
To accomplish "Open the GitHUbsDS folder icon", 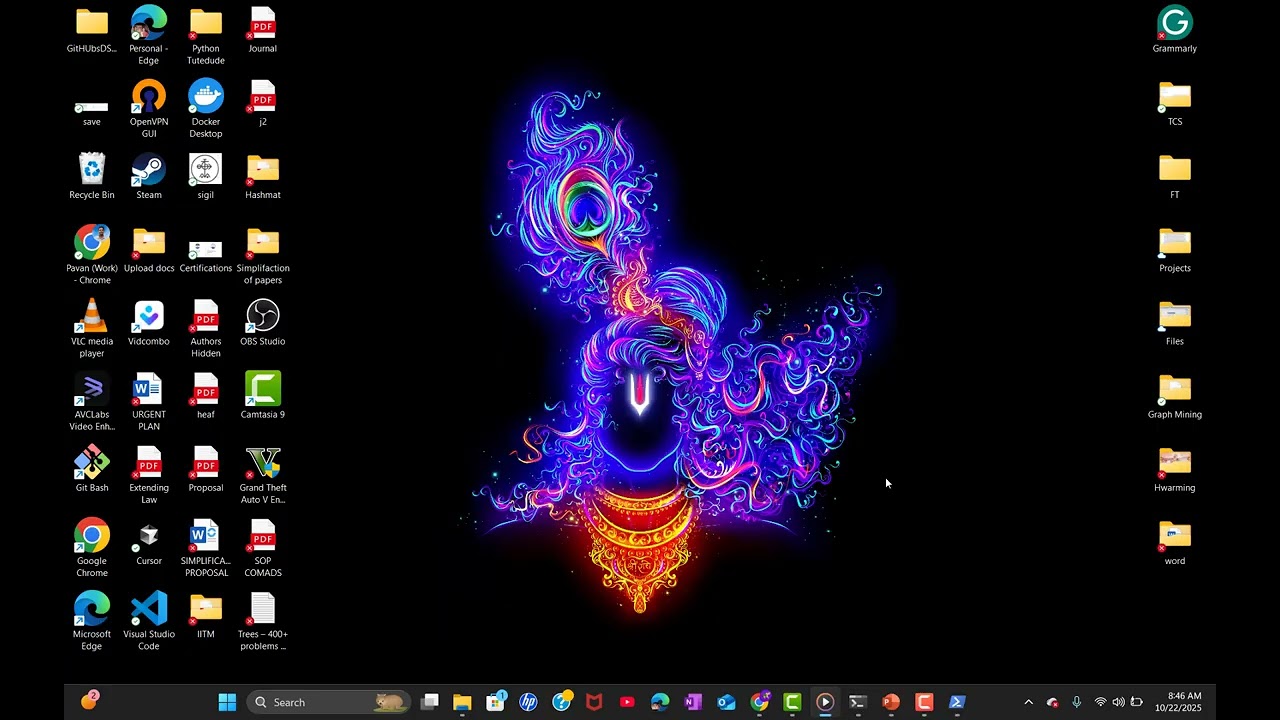I will (92, 22).
